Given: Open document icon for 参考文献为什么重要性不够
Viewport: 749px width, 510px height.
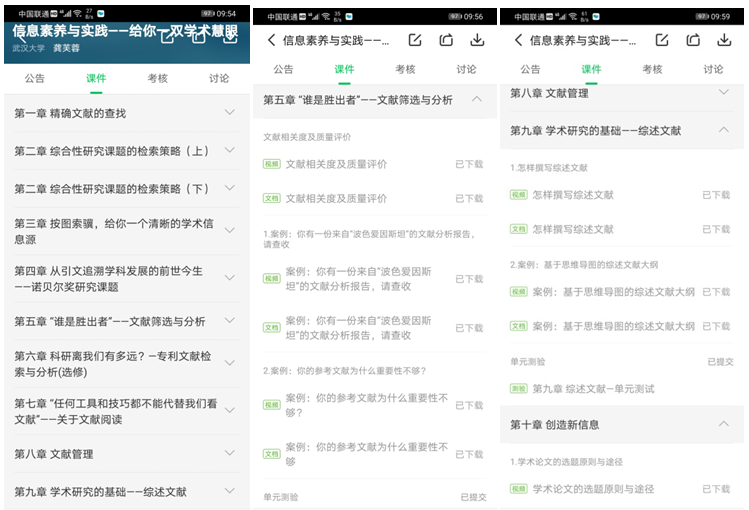Looking at the screenshot, I should pyautogui.click(x=271, y=455).
